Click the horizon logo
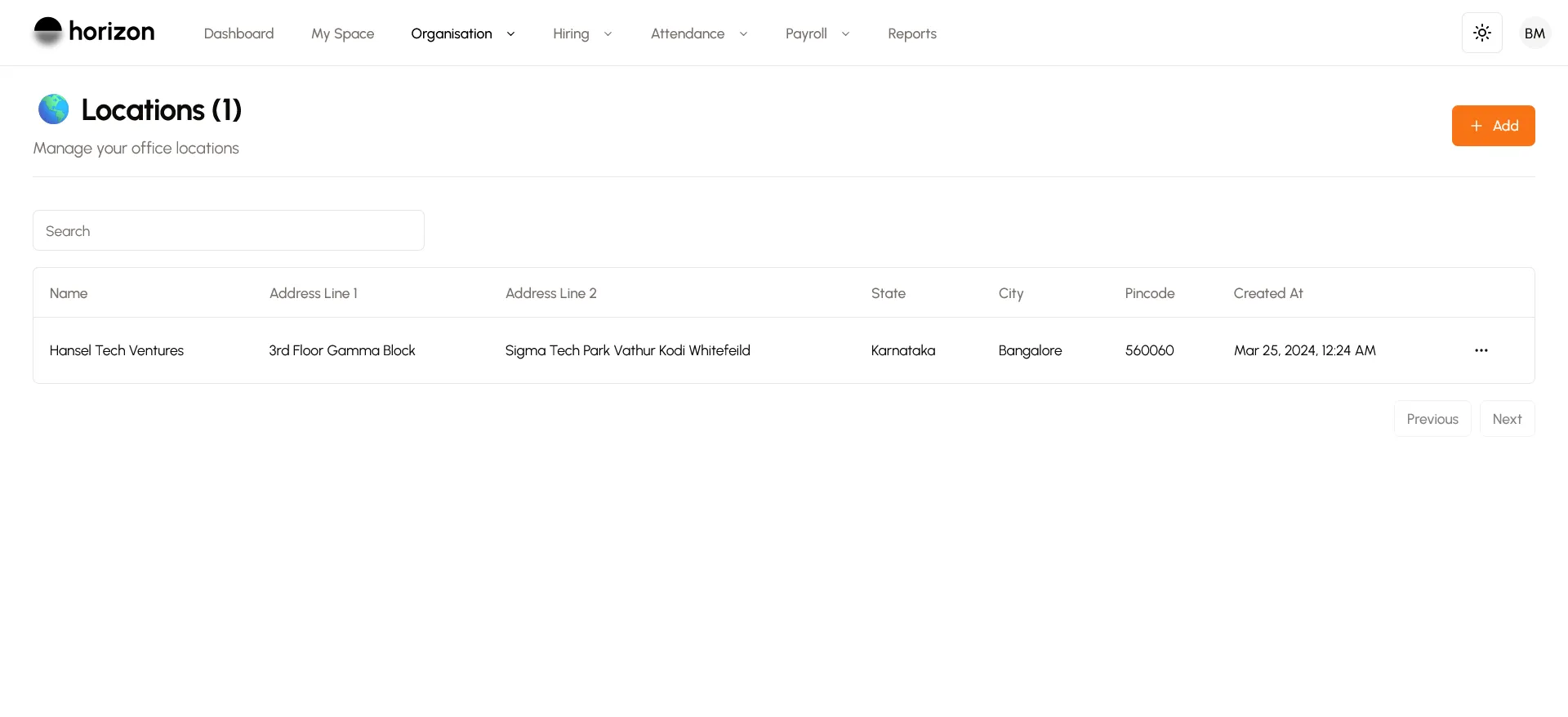Screen dimensions: 1568x717 [x=94, y=33]
